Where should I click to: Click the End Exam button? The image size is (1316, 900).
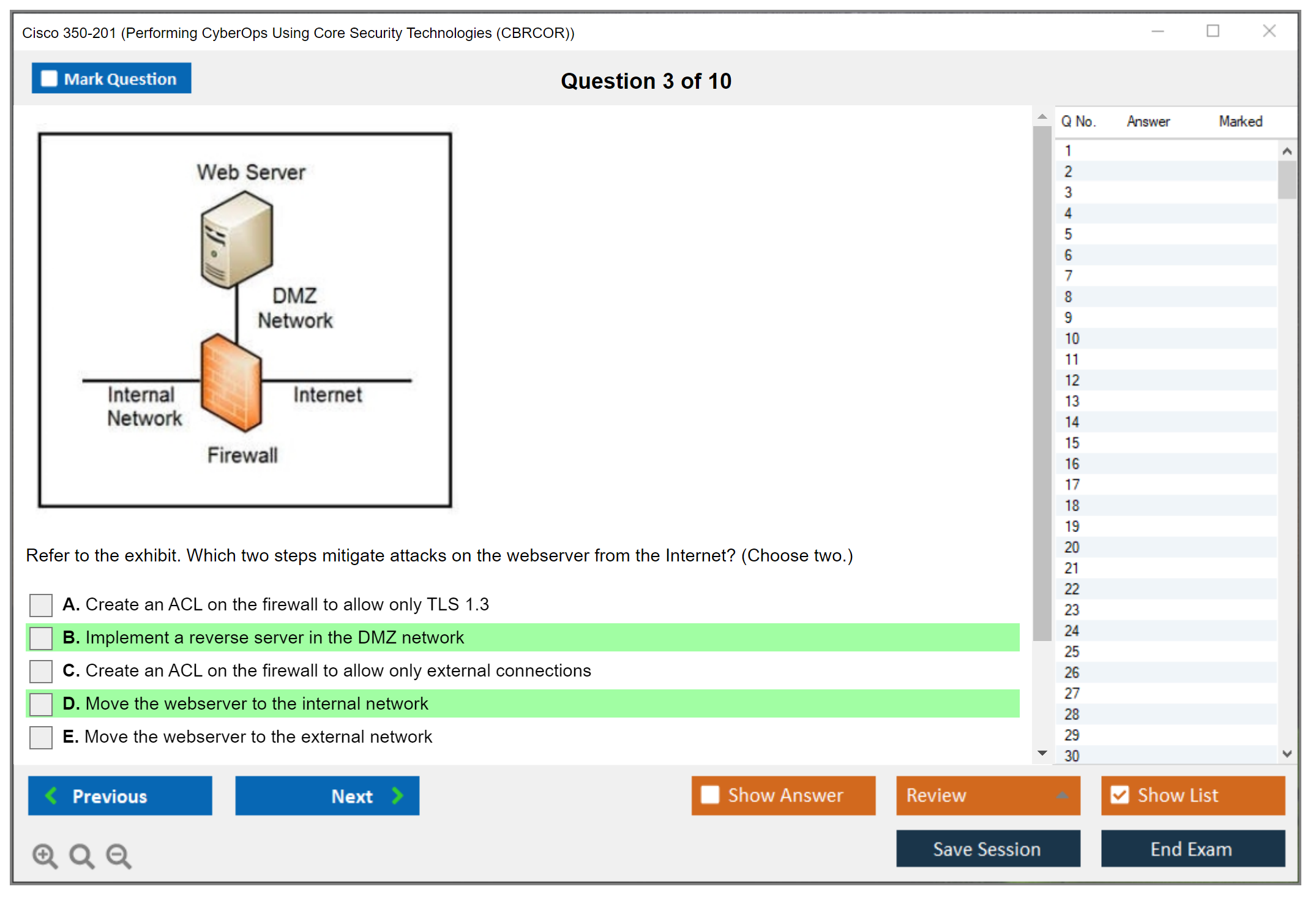(x=1192, y=849)
